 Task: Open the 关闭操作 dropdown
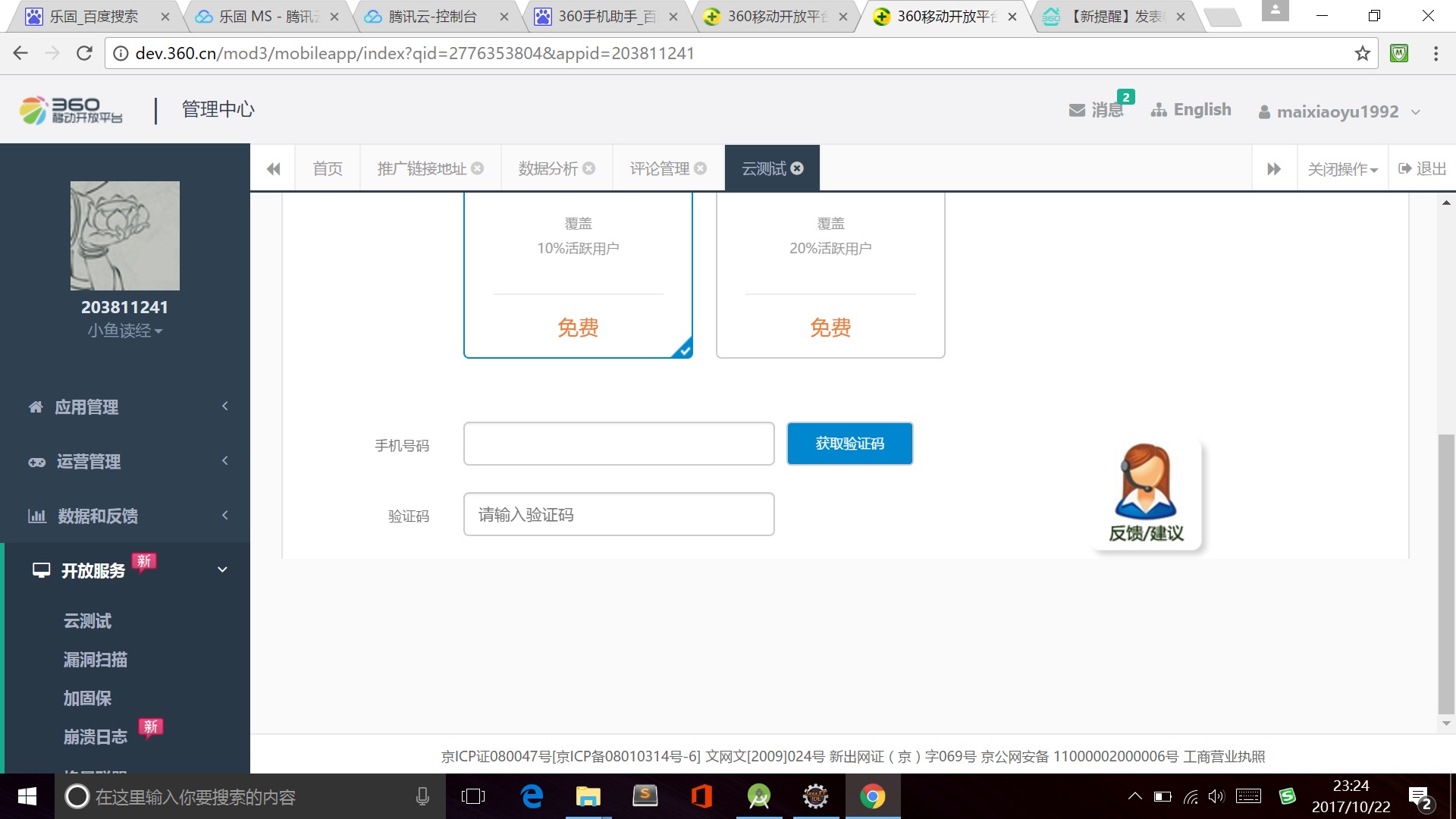coord(1342,168)
